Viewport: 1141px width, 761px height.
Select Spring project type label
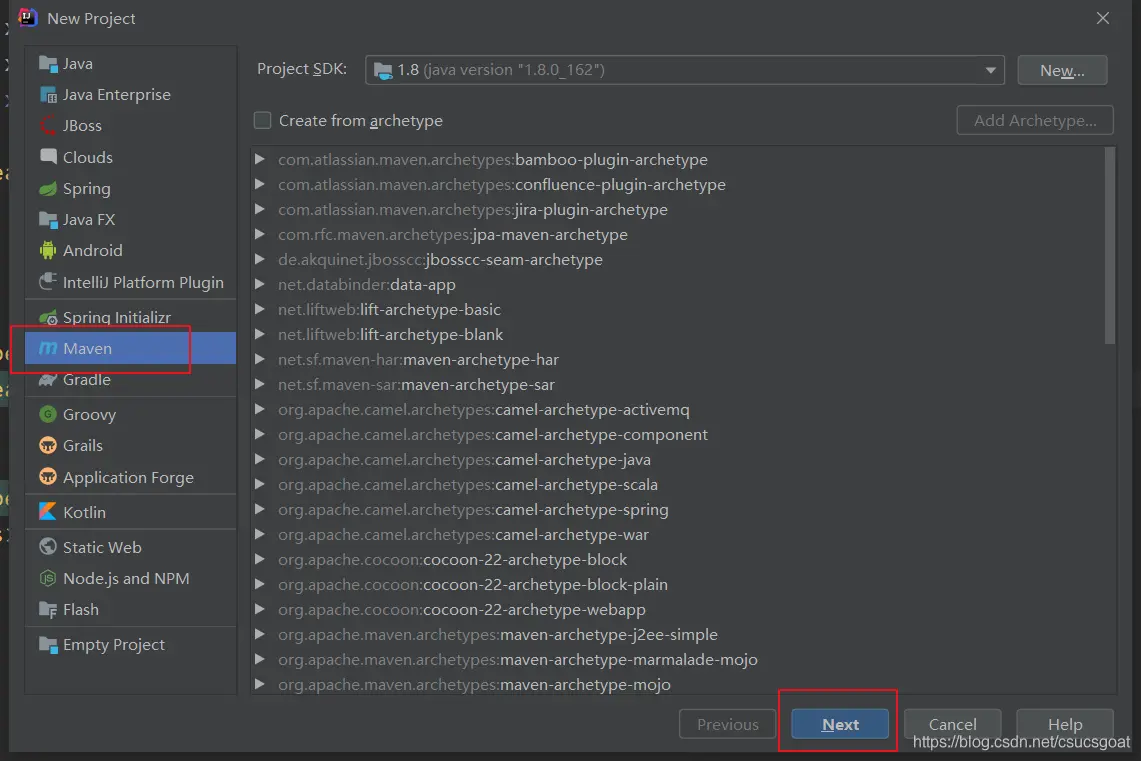pos(87,189)
